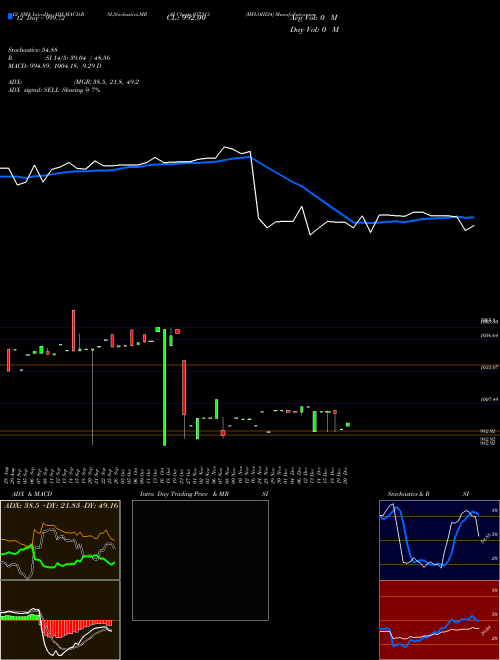The width and height of the screenshot is (500, 660).
Task: Click the last green candle at far right
Action: (348, 425)
